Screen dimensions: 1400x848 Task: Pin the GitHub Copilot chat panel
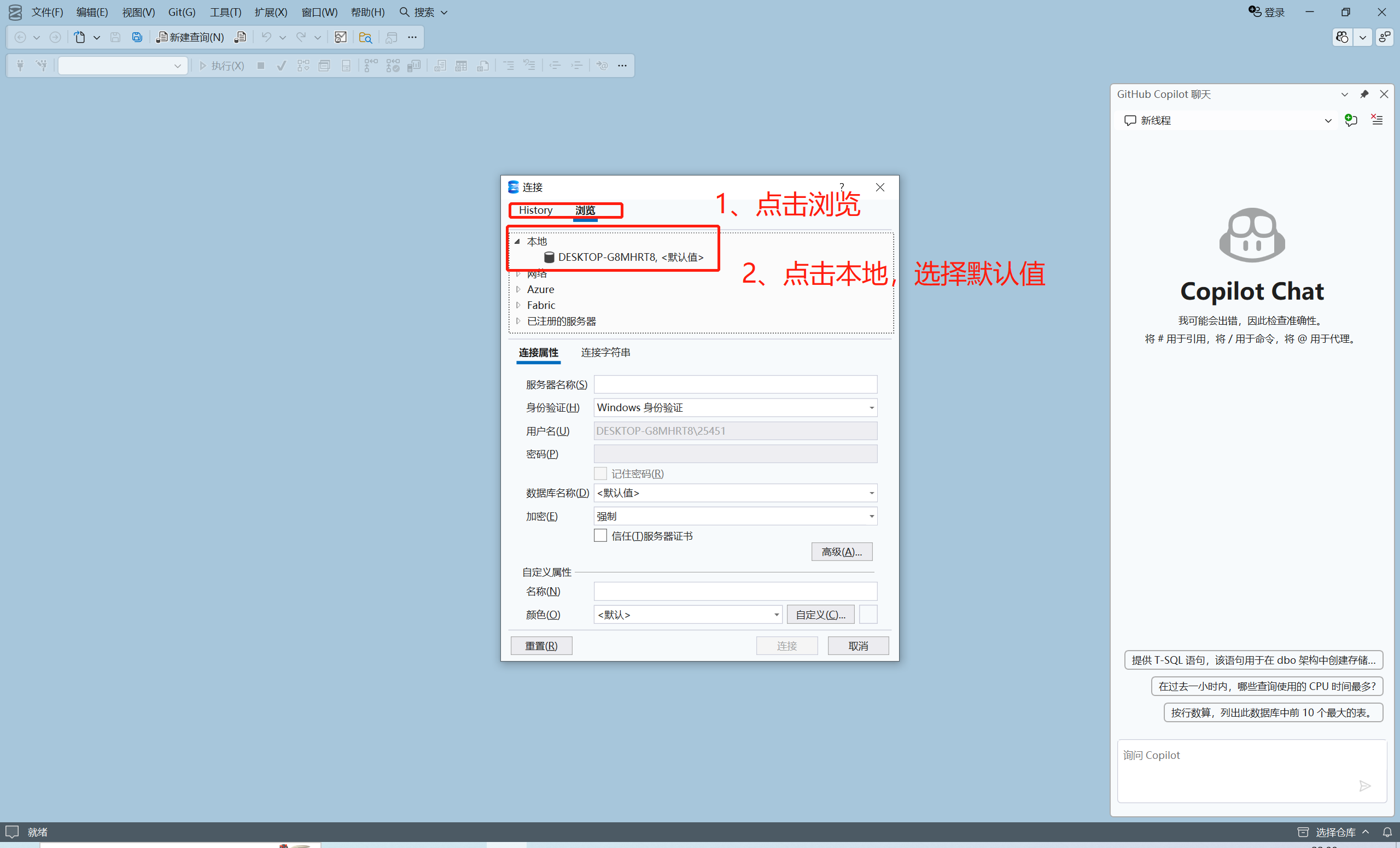coord(1364,94)
